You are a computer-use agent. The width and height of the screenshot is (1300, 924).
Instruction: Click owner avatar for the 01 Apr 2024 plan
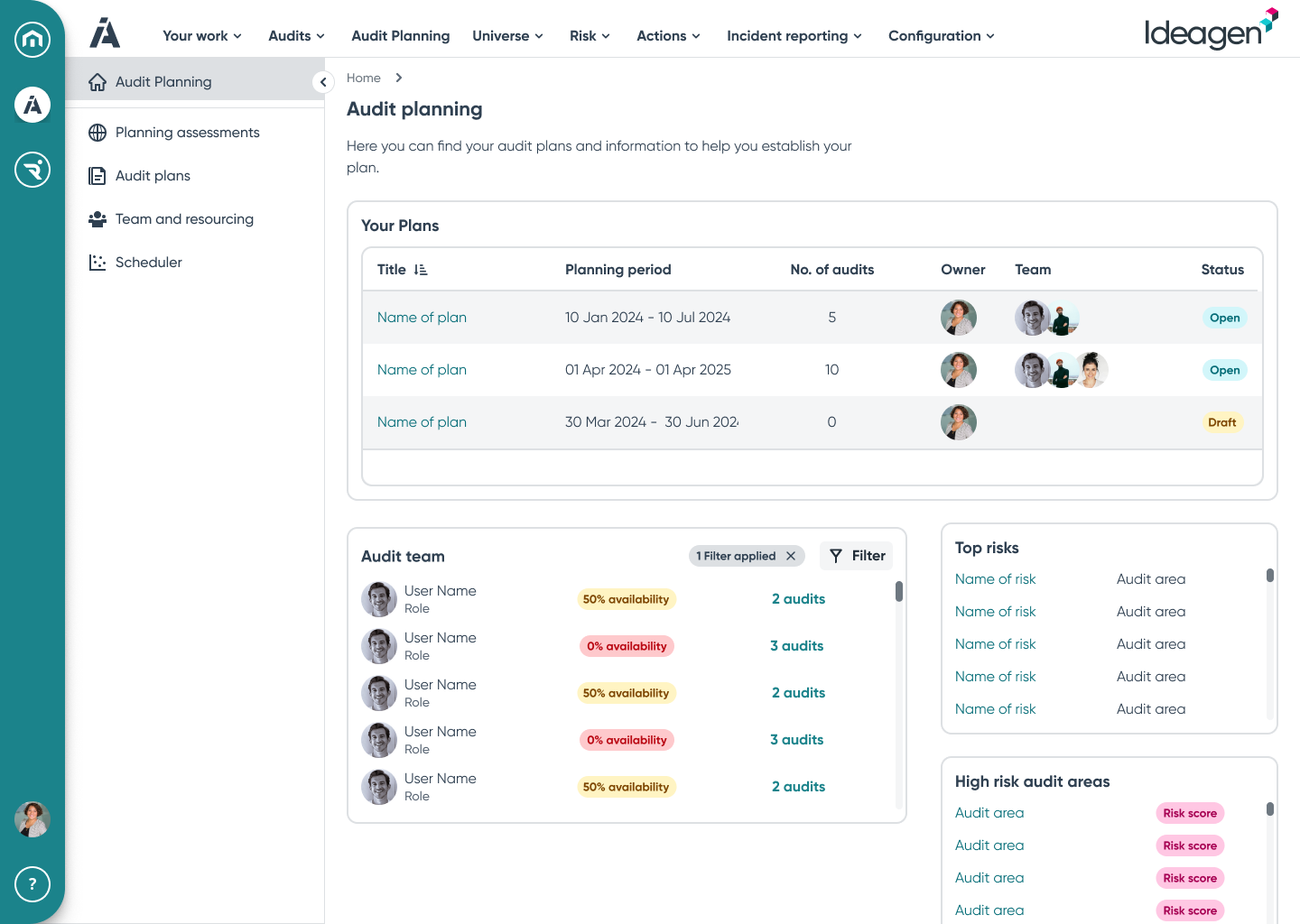coord(959,370)
